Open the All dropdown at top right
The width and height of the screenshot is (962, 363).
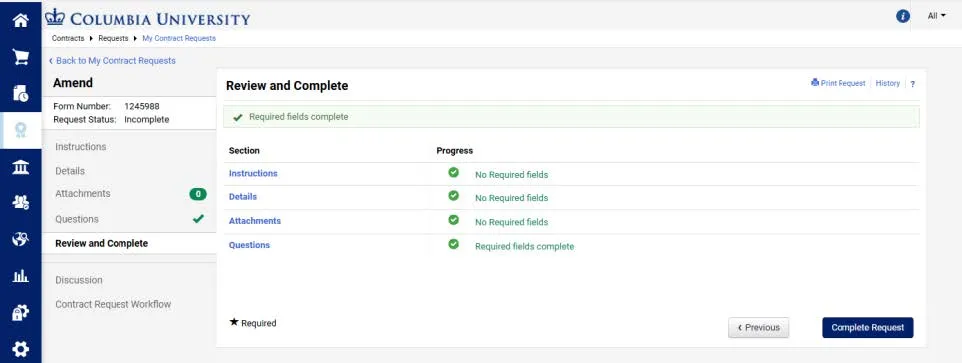936,16
